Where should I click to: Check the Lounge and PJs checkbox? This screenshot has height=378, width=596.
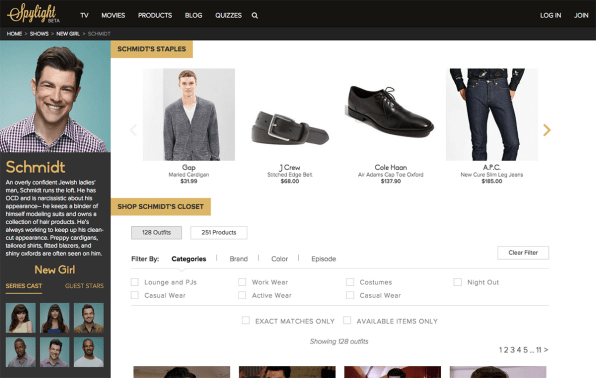tap(135, 282)
